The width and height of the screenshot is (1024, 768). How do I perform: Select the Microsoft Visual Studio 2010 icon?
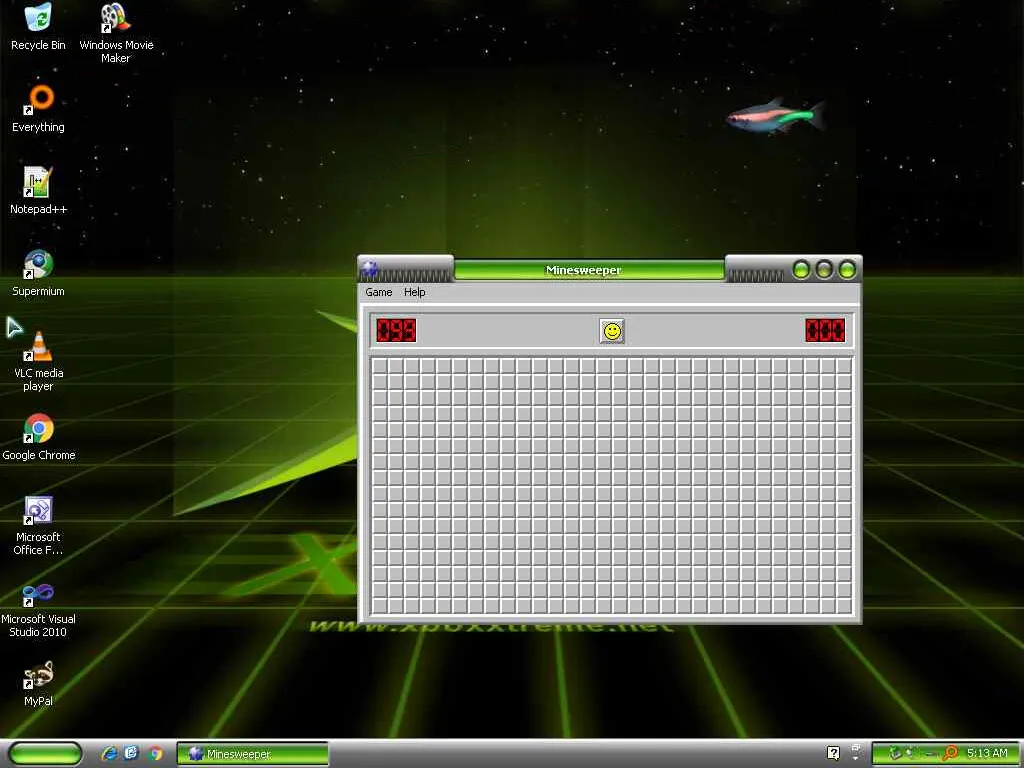point(38,611)
